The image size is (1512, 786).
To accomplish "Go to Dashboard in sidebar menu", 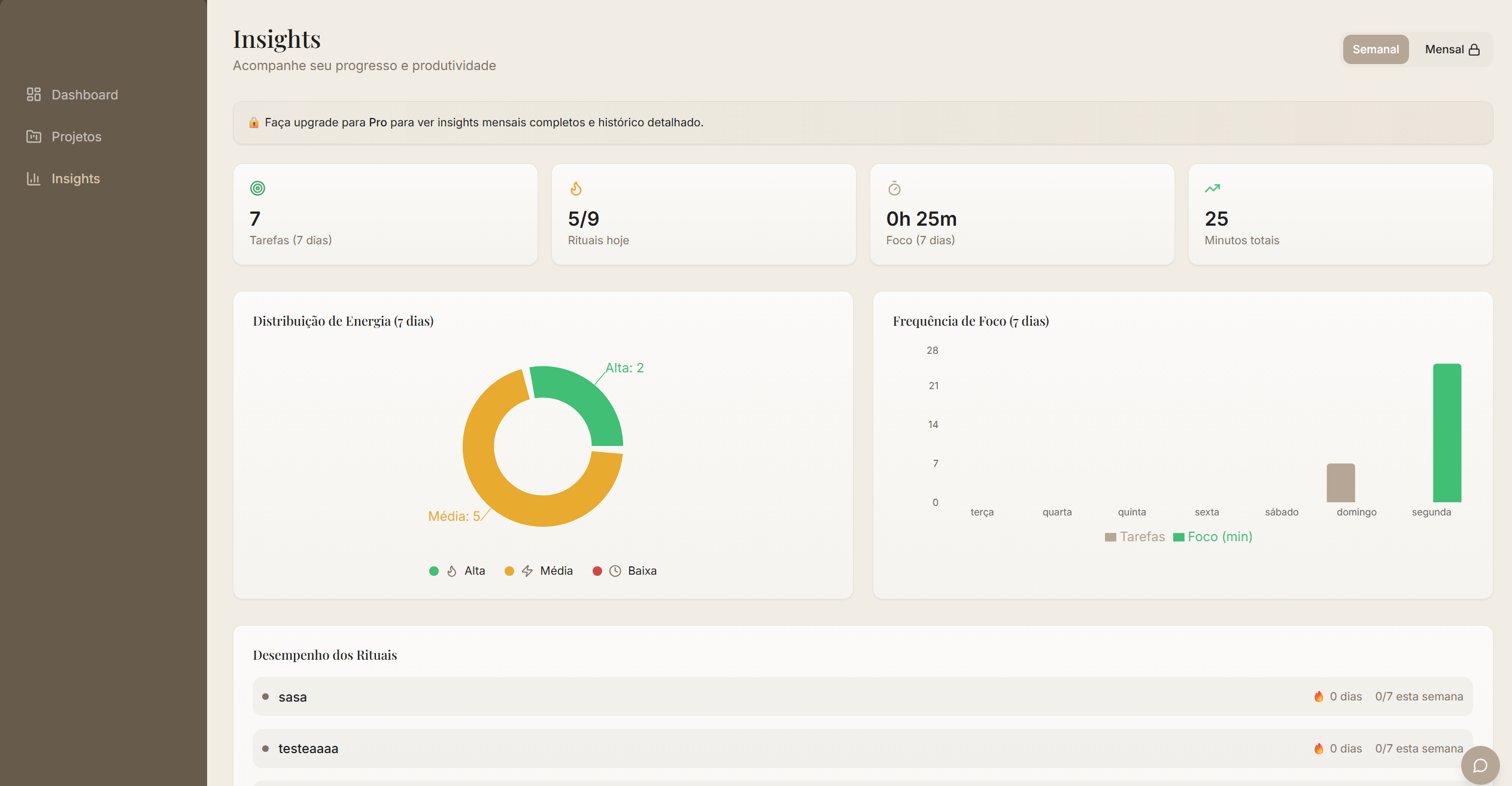I will click(84, 95).
